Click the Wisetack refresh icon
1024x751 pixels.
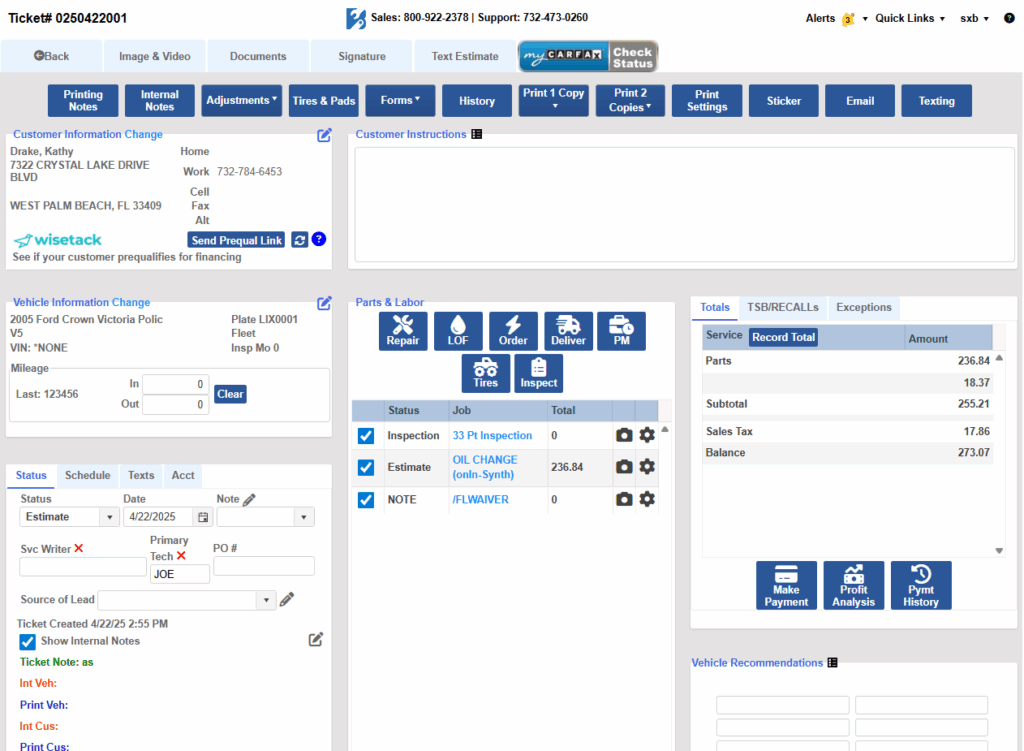[x=299, y=240]
